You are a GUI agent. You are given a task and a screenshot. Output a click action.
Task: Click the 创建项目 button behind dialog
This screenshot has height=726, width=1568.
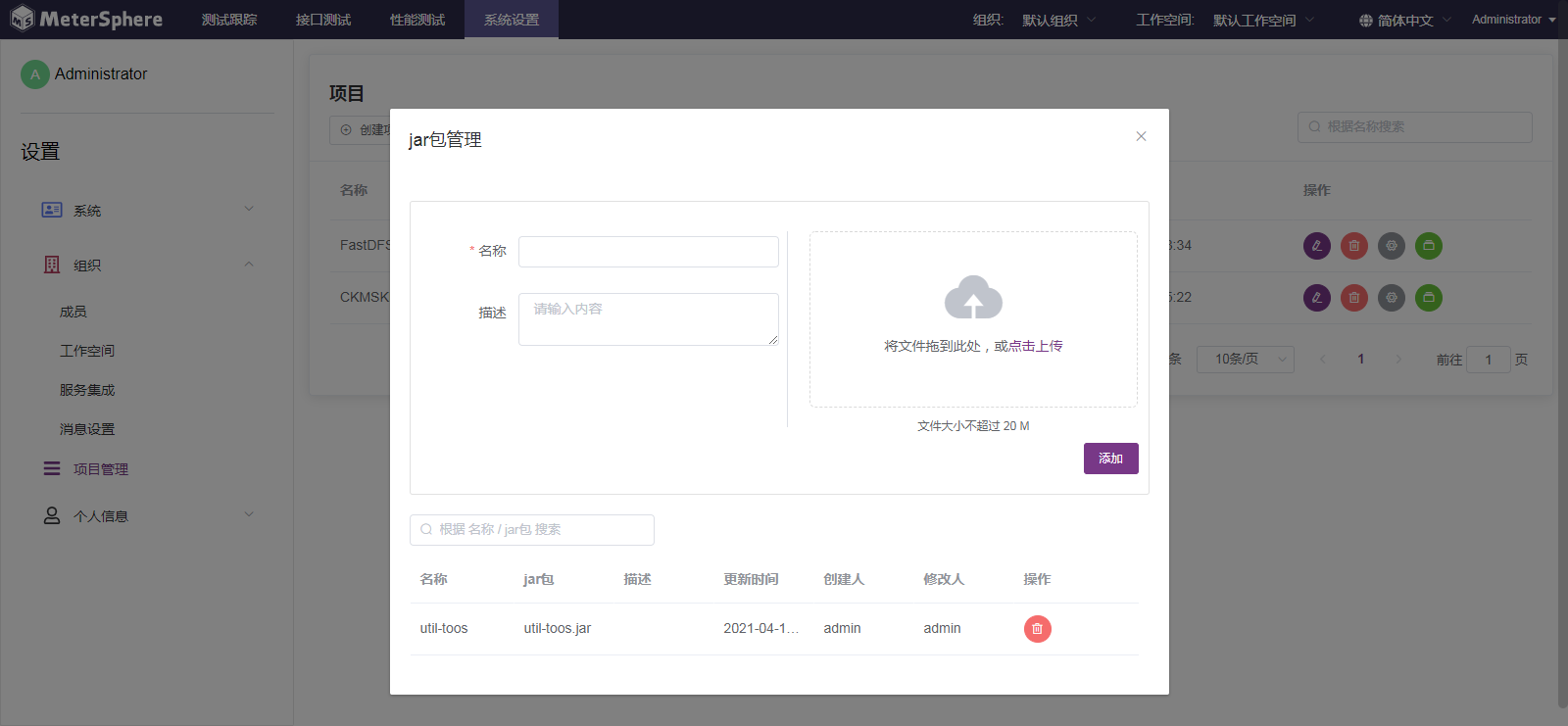[x=361, y=129]
